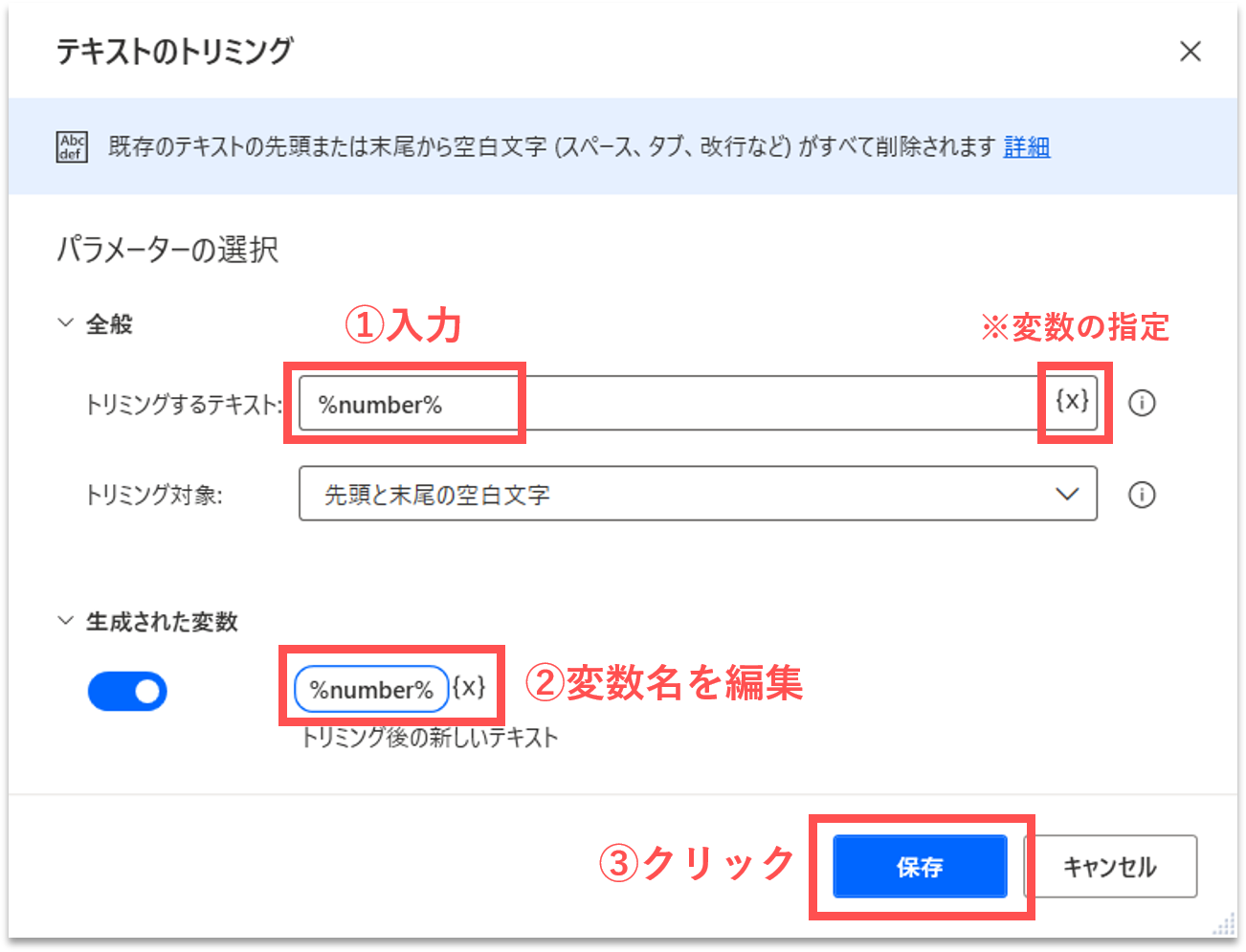This screenshot has width=1246, height=952.
Task: Click {x} icon beside produced variable chip
Action: click(x=469, y=688)
